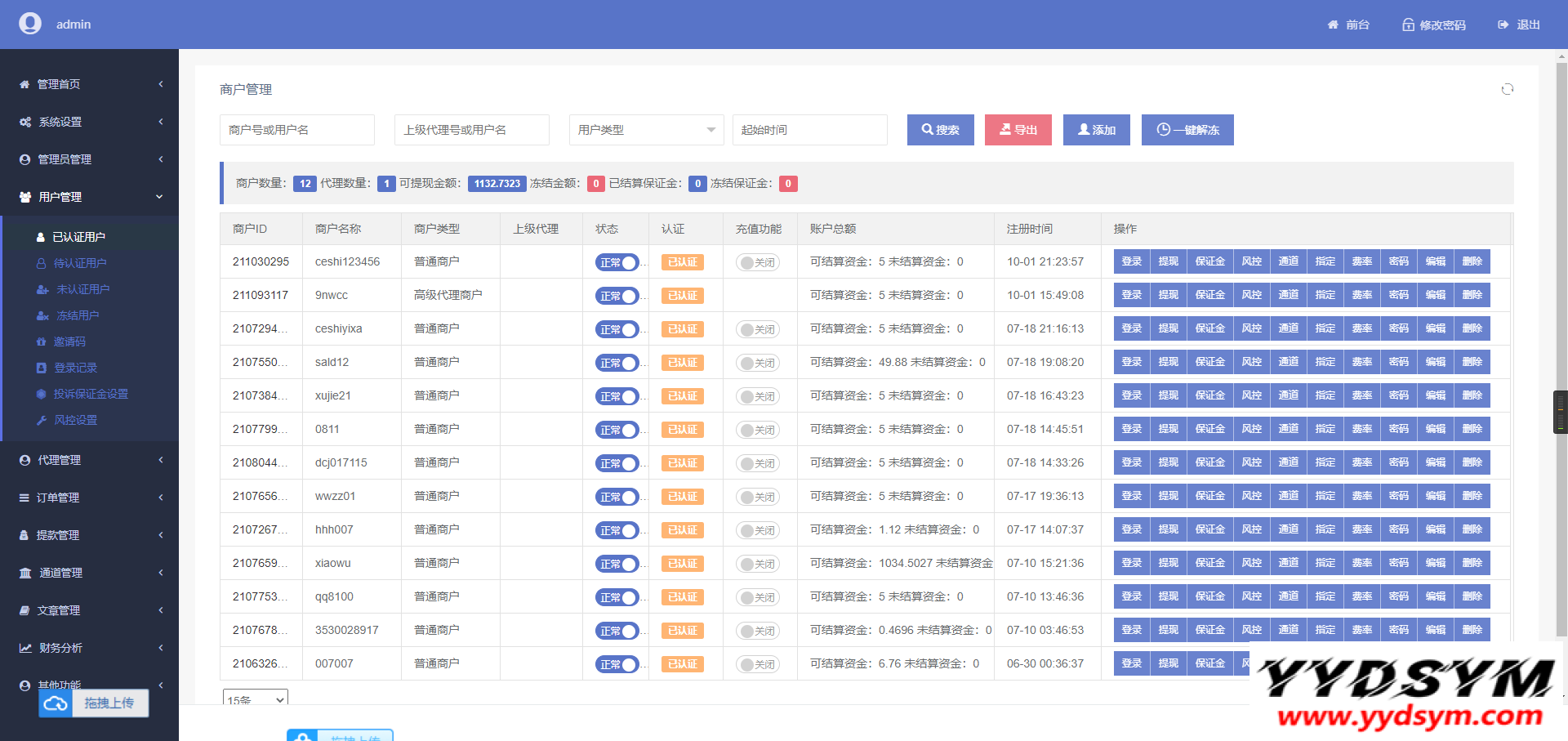Click the 商户号或用户名 search field
This screenshot has height=741, width=1568.
tap(296, 130)
